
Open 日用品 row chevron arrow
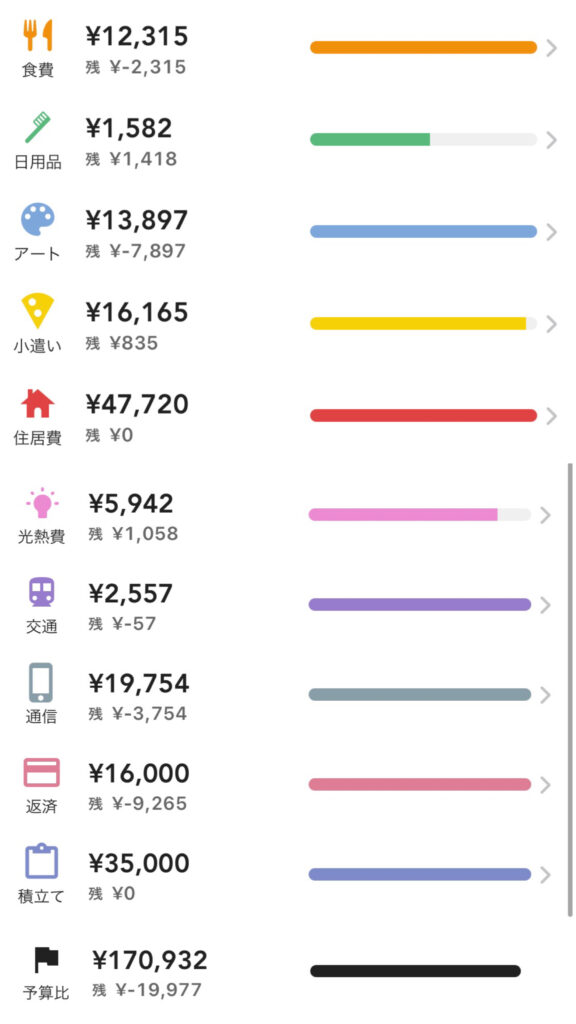[551, 140]
